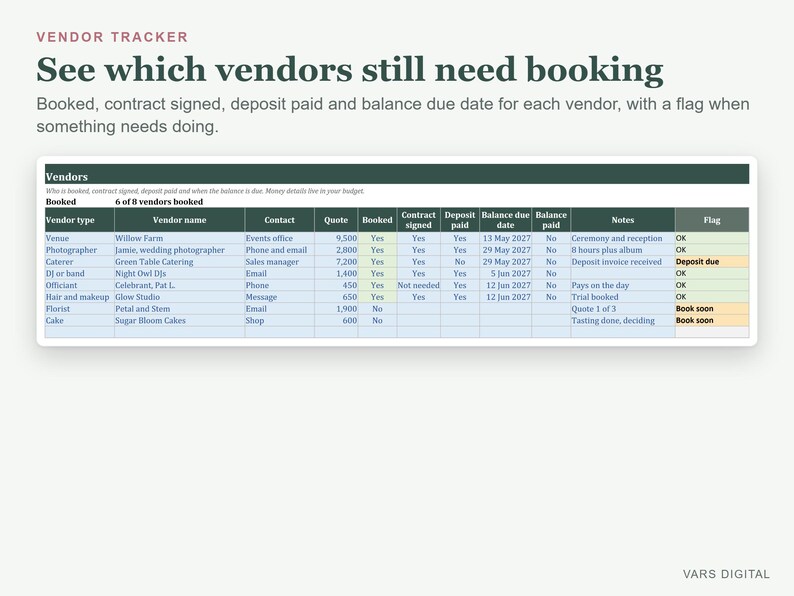Select the 'Book soon' flag for Cake

point(712,321)
